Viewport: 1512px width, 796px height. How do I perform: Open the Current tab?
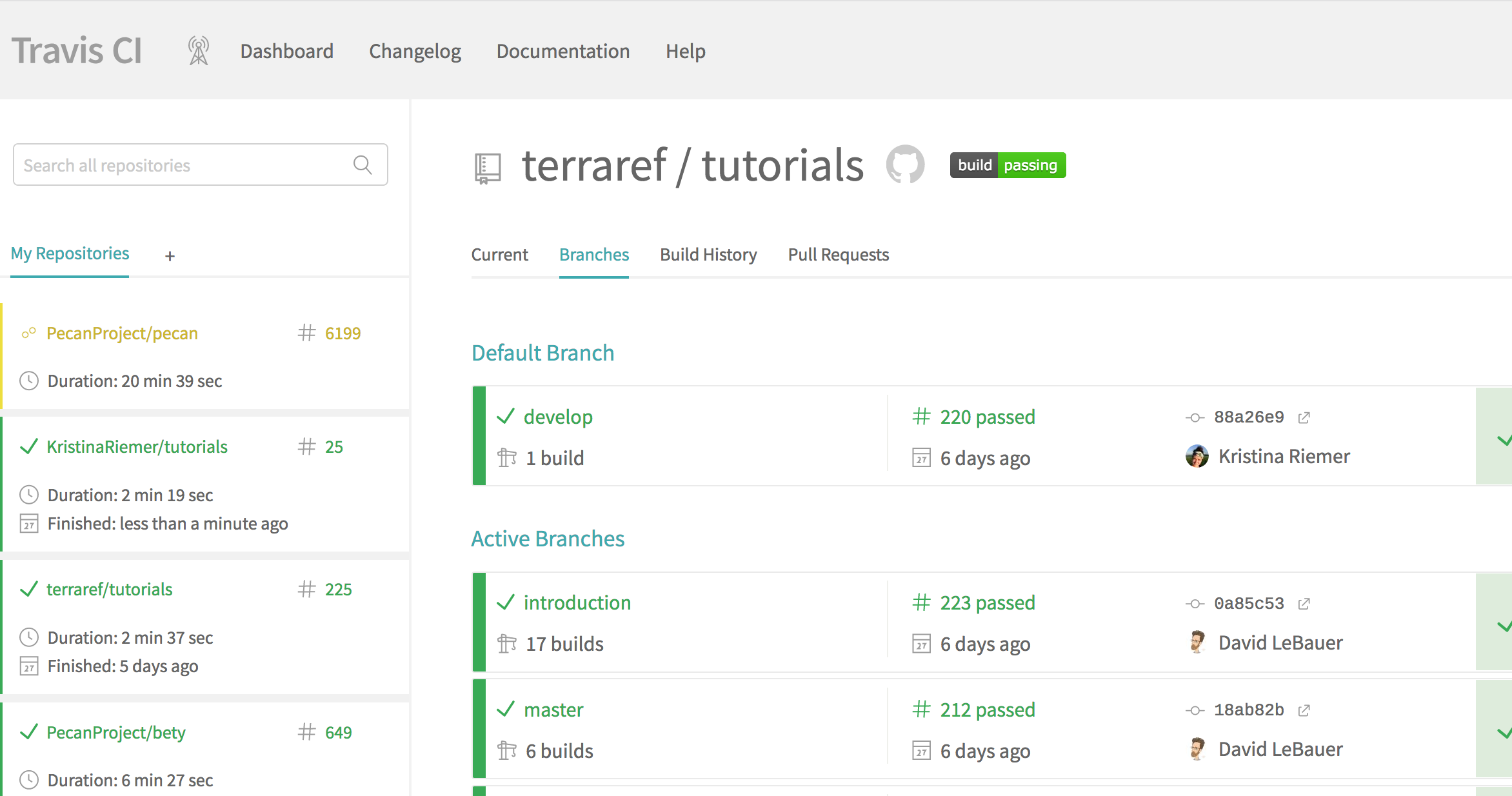[499, 255]
